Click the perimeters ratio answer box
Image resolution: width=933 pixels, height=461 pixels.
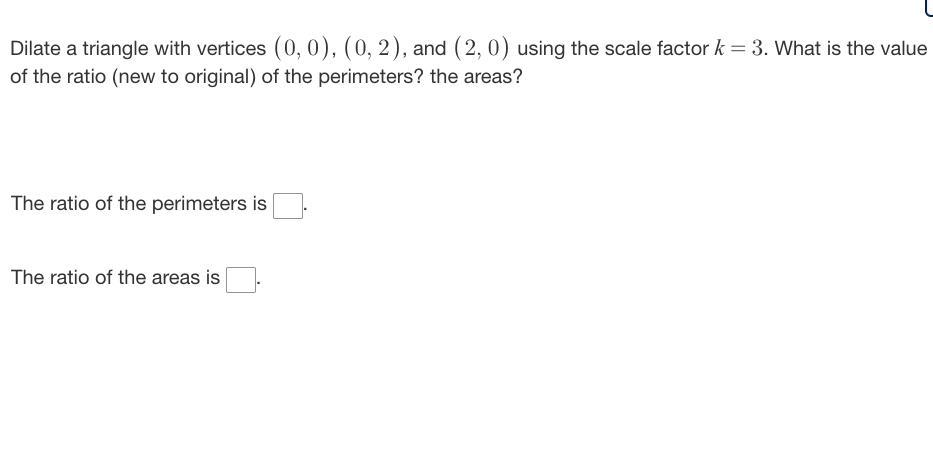pyautogui.click(x=287, y=206)
